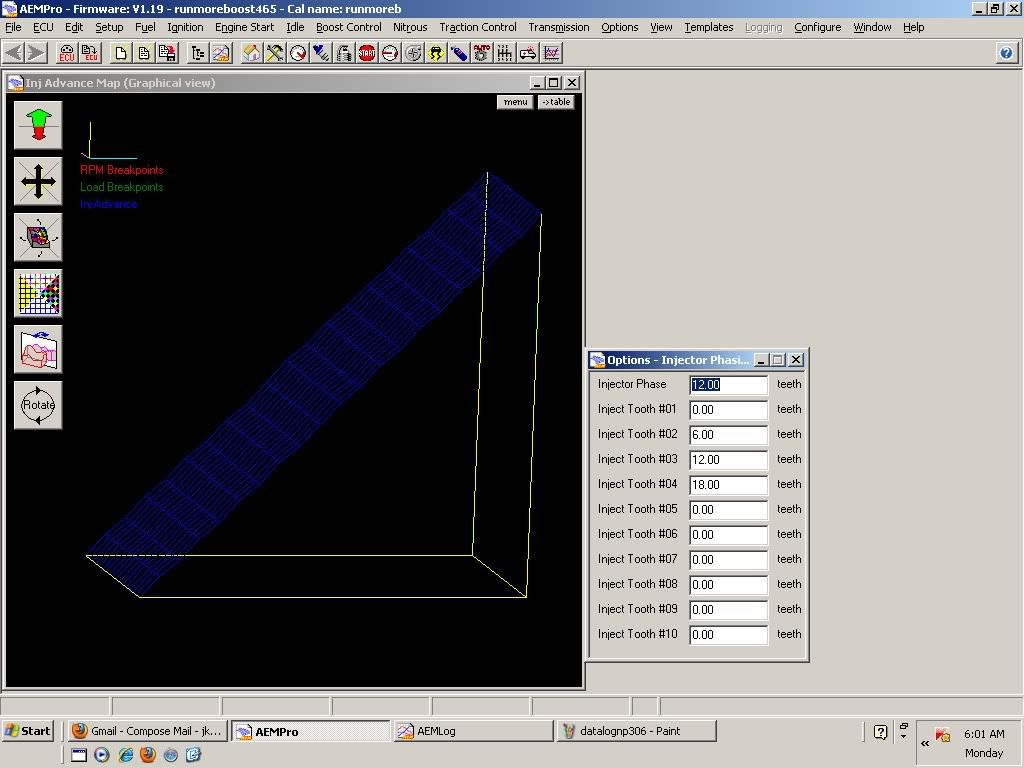Open the tree list toolbar icon
Viewport: 1024px width, 768px height.
[197, 53]
